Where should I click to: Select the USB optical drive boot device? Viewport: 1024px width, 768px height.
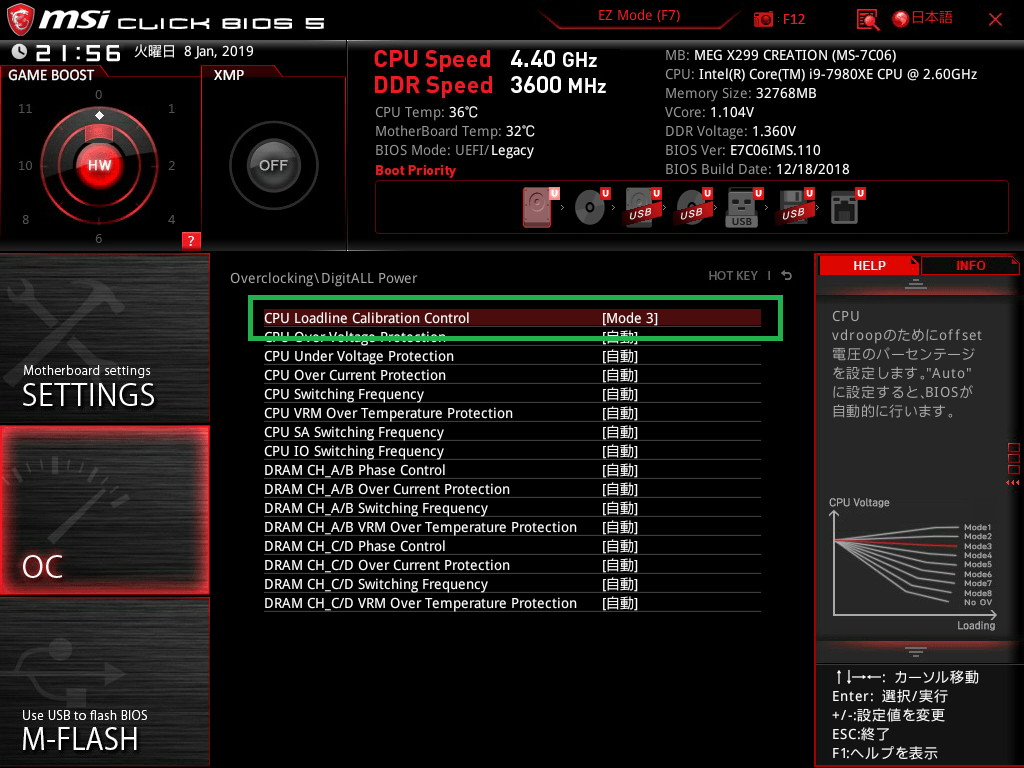point(694,207)
